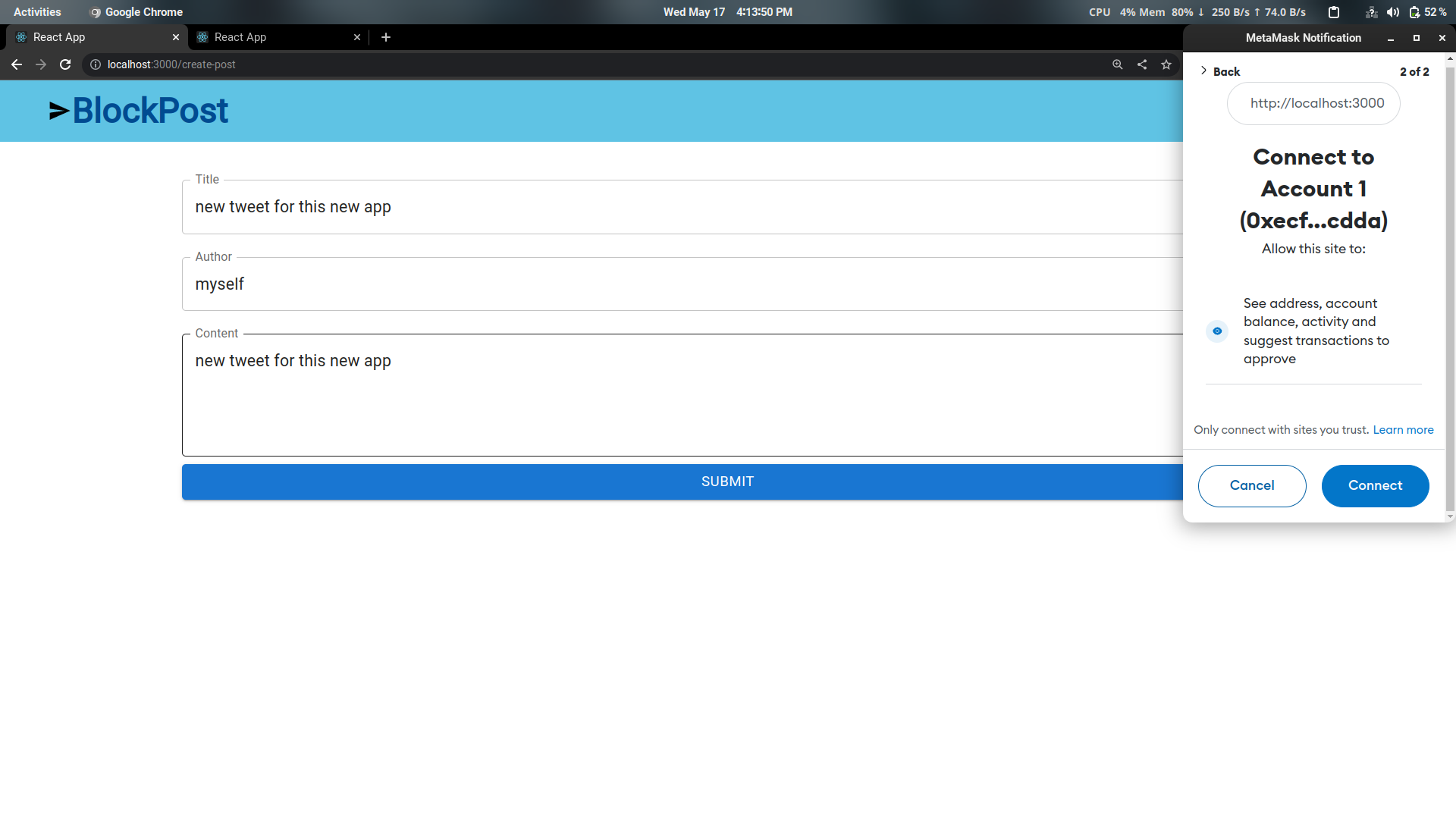Click into the Author input field
The height and width of the screenshot is (819, 1456).
pos(682,284)
